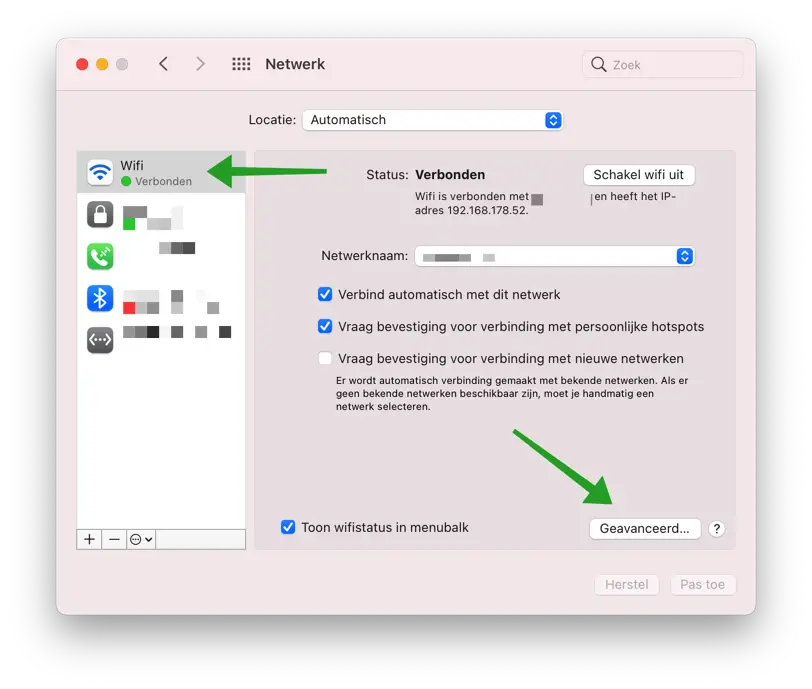Show all preferences grid icon
The image size is (812, 689).
click(241, 64)
